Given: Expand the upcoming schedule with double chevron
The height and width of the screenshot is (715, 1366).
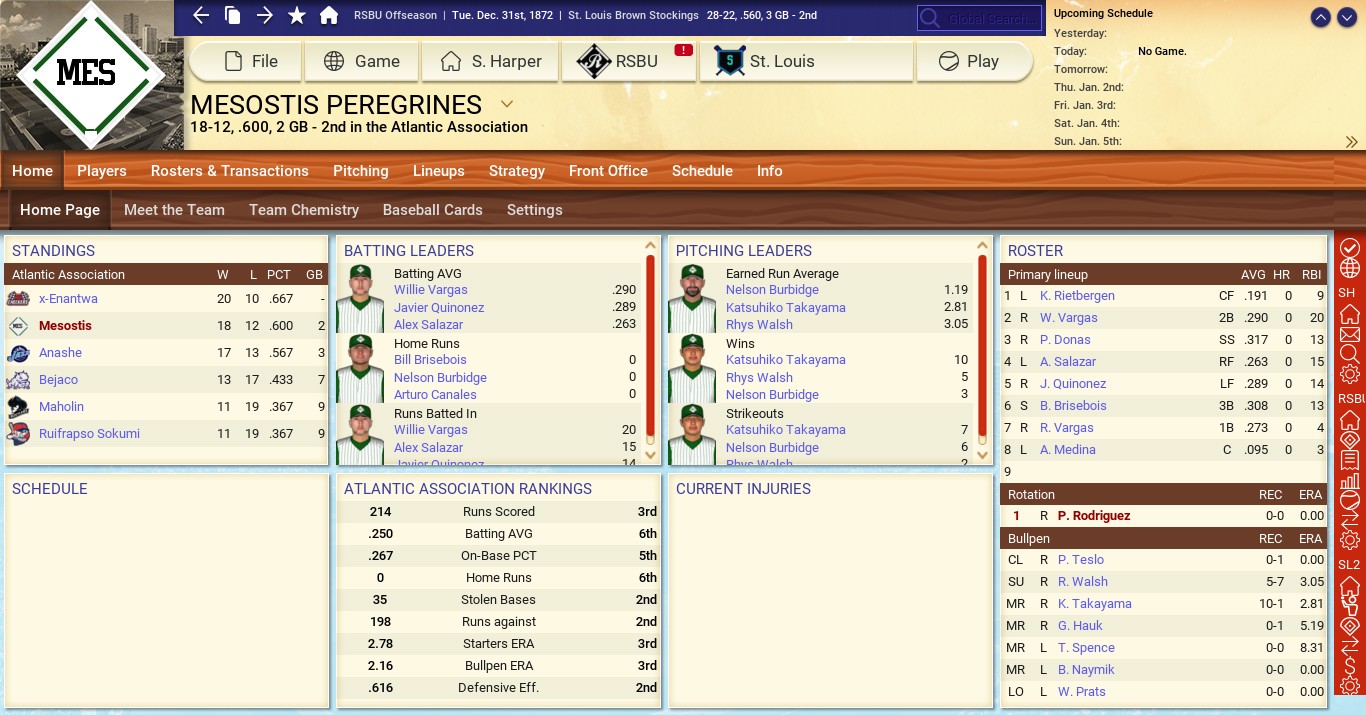Looking at the screenshot, I should (1352, 142).
